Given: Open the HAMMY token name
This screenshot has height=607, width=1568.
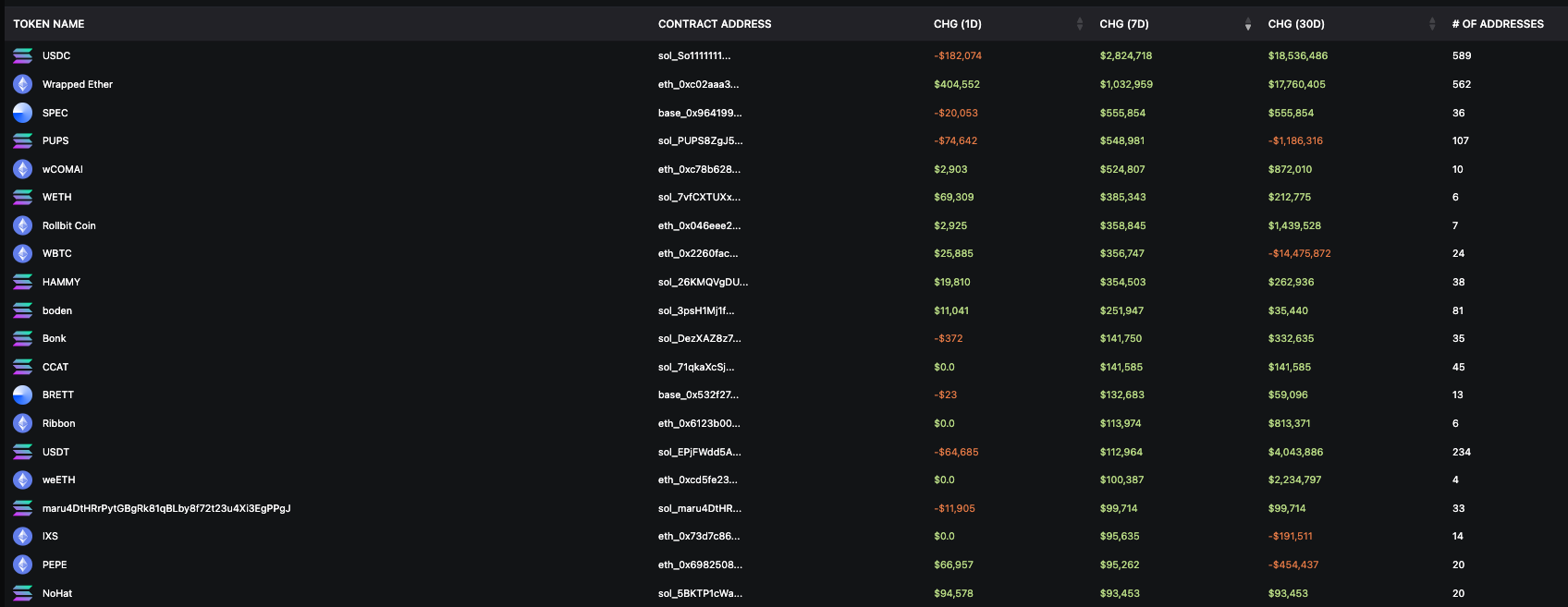Looking at the screenshot, I should coord(61,282).
